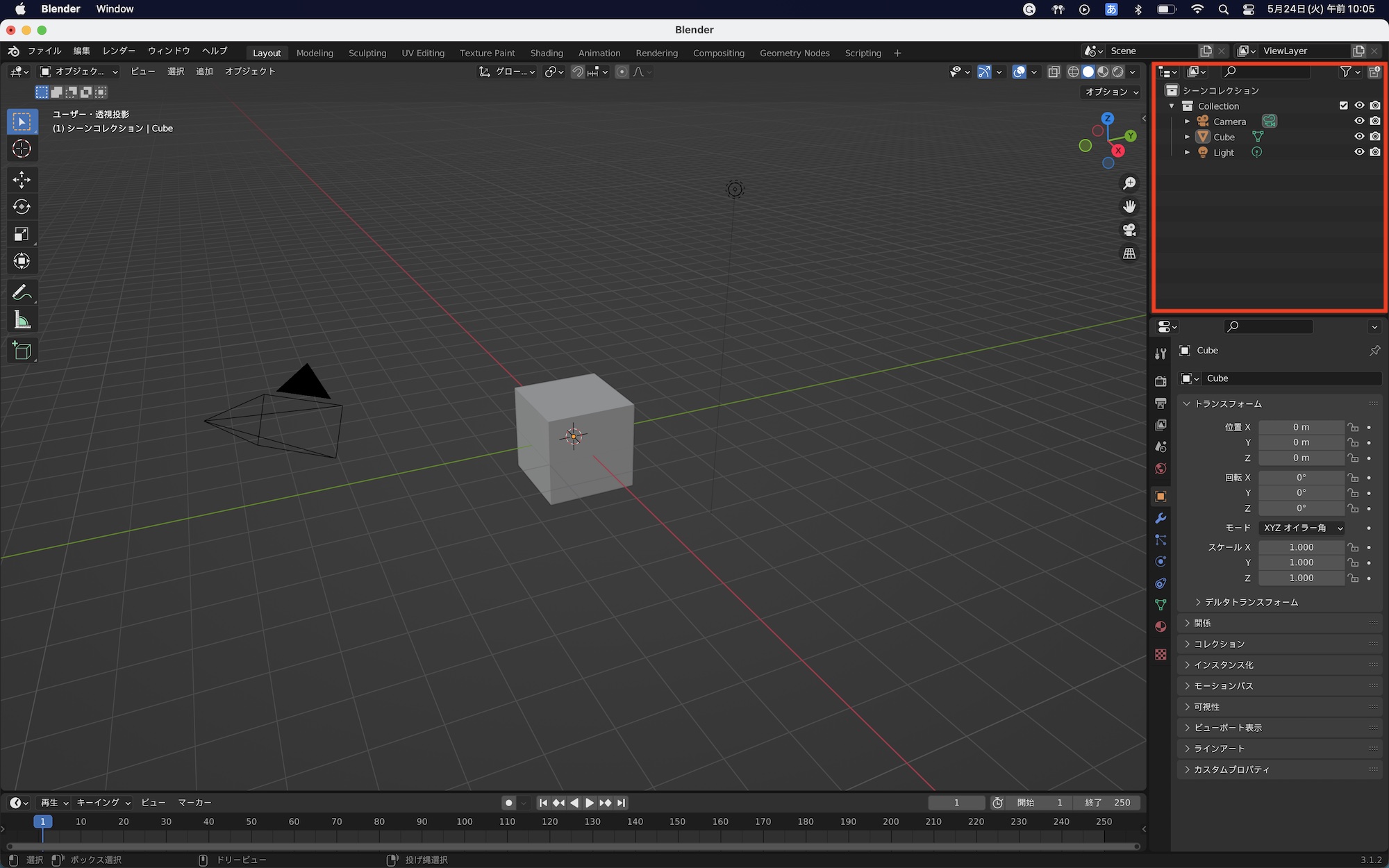The image size is (1389, 868).
Task: Collapse the Collection disclosure triangle
Action: click(x=1172, y=106)
